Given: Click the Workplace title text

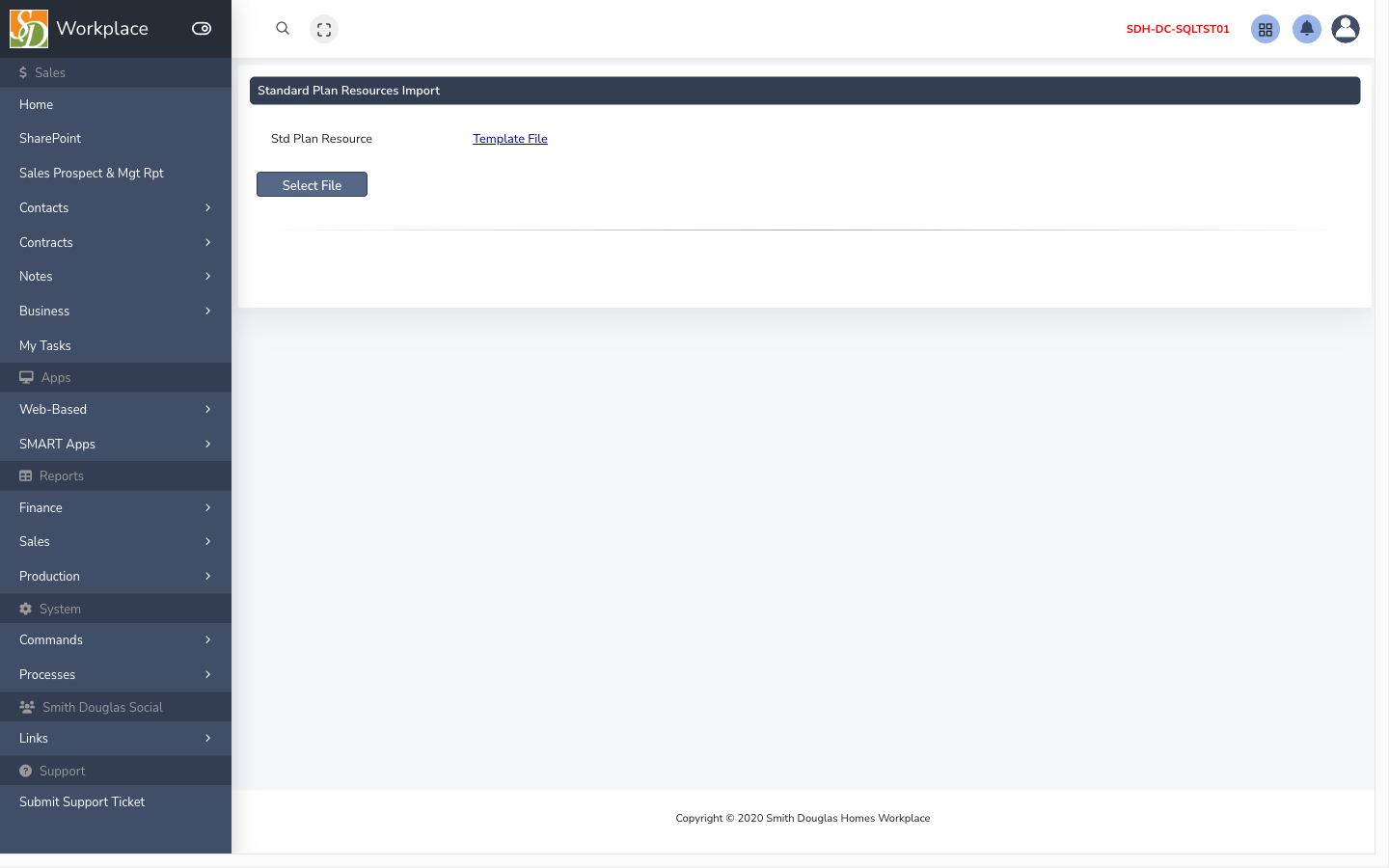Looking at the screenshot, I should (102, 29).
